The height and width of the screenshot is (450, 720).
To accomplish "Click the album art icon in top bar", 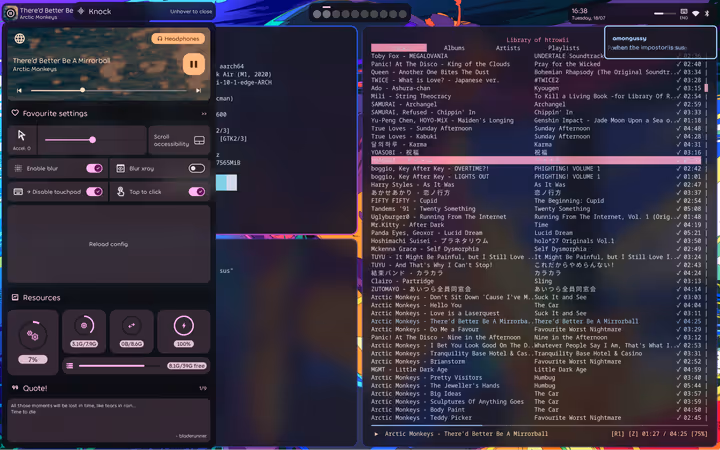I will [10, 13].
